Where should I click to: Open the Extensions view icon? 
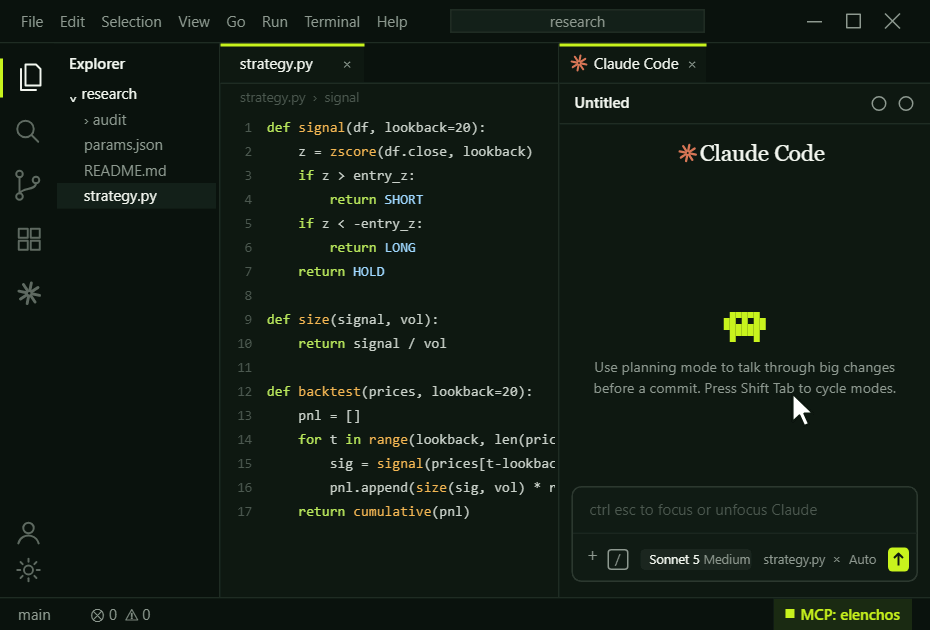pyautogui.click(x=29, y=240)
